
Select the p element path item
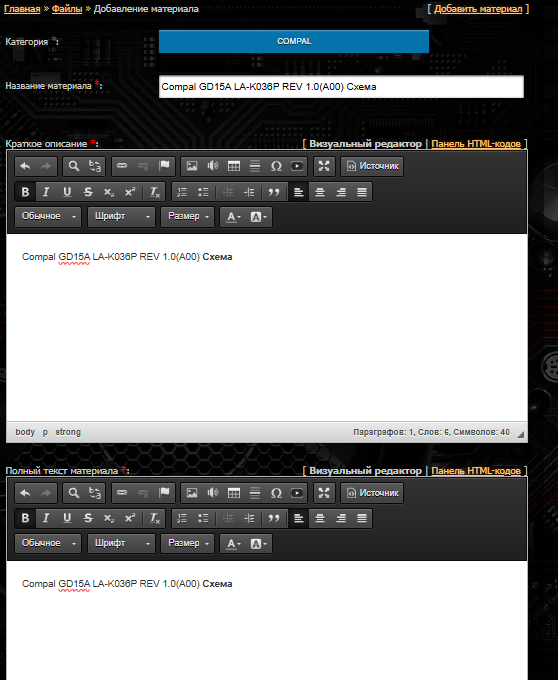coord(45,432)
